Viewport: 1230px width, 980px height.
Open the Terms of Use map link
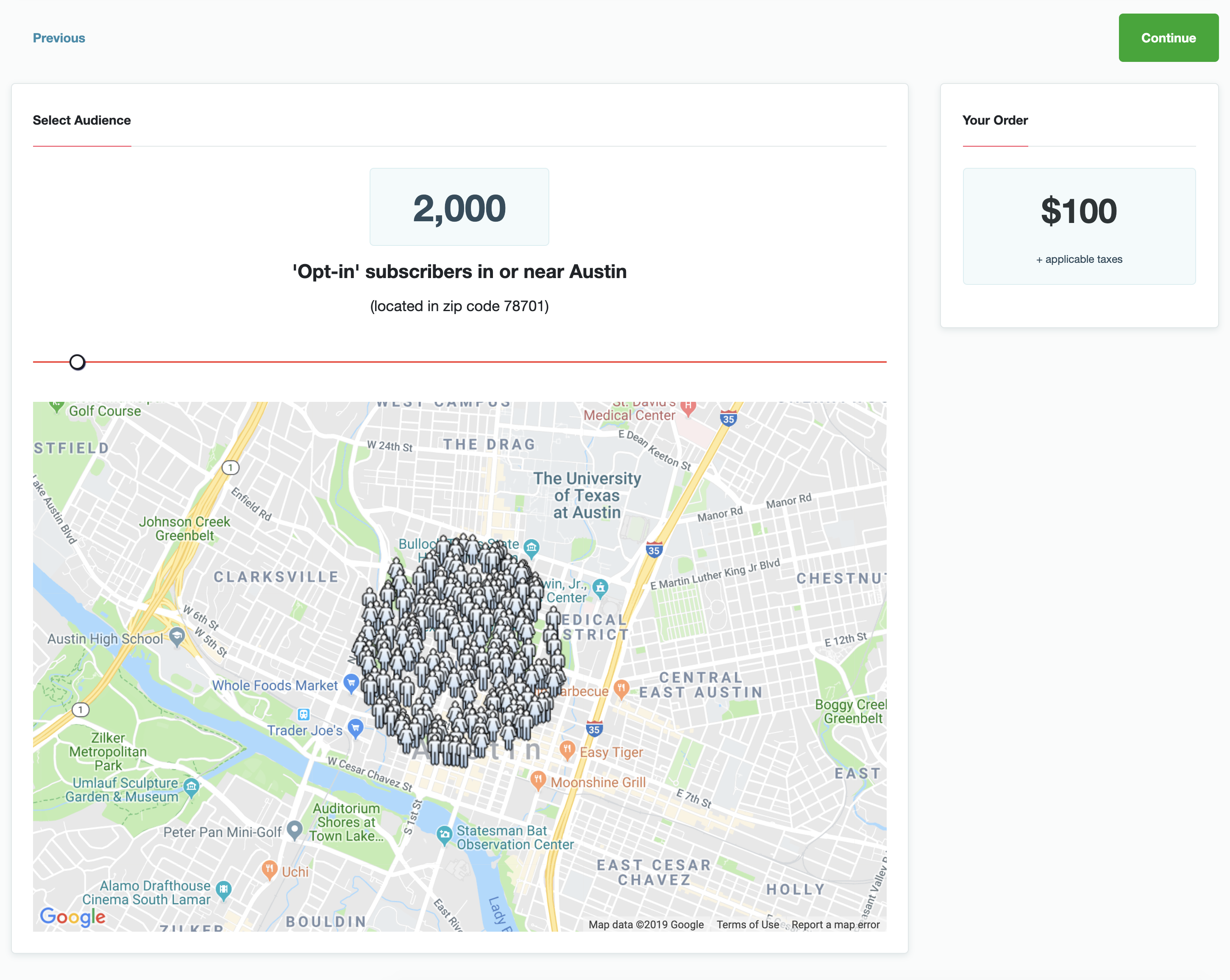747,924
